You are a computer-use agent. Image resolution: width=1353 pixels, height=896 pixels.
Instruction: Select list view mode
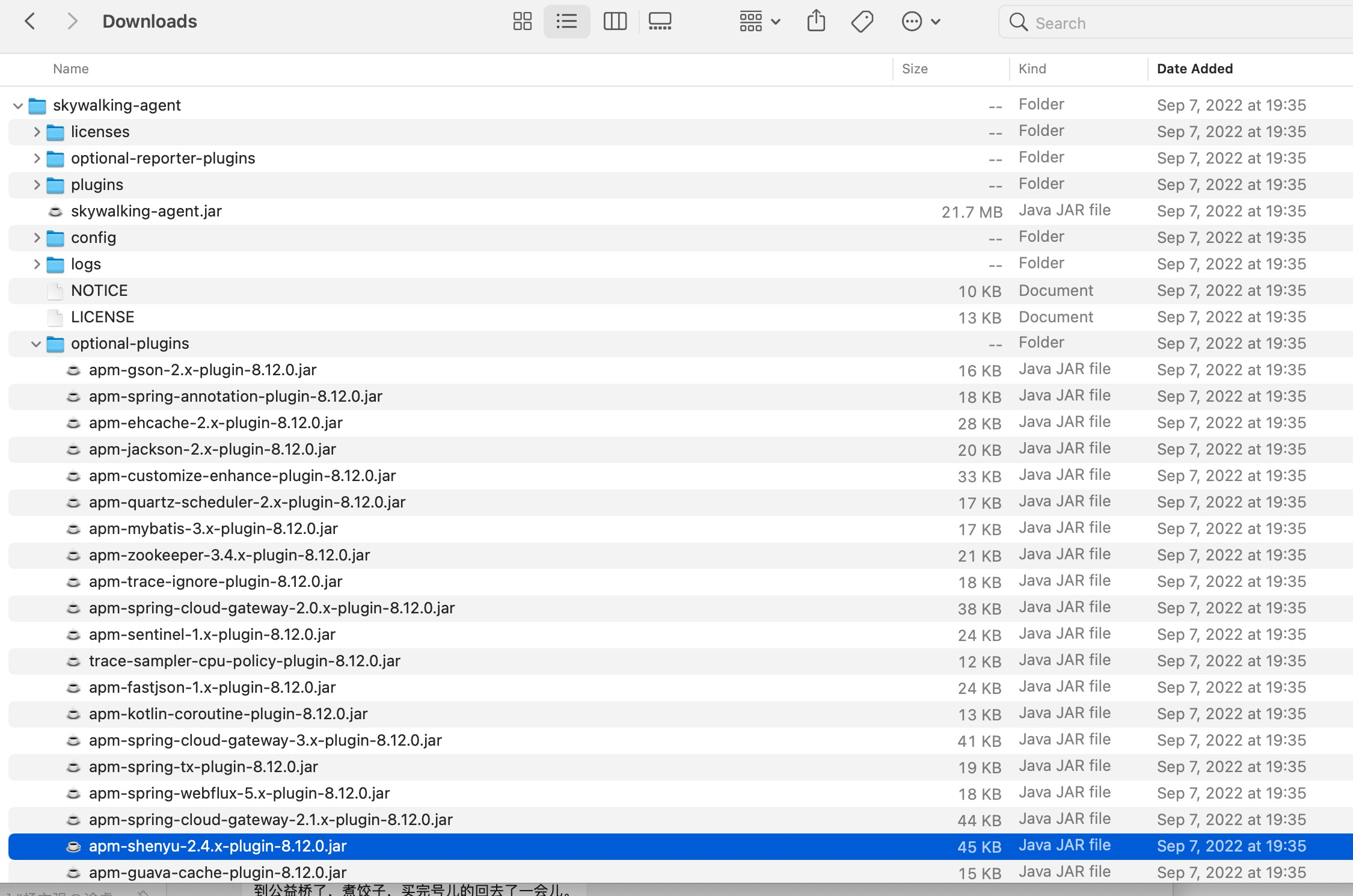click(566, 22)
